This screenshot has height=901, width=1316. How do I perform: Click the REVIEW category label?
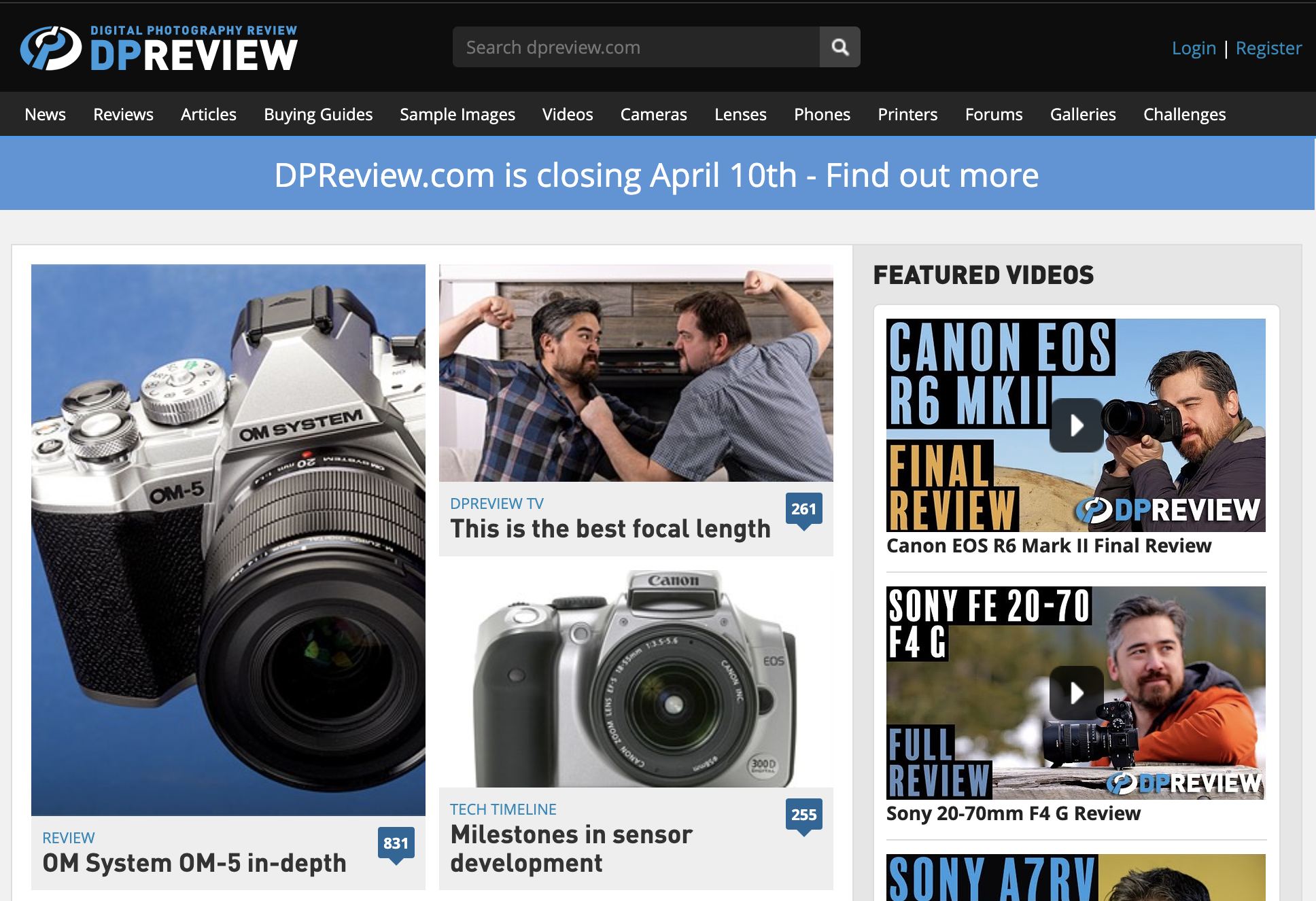tap(69, 838)
